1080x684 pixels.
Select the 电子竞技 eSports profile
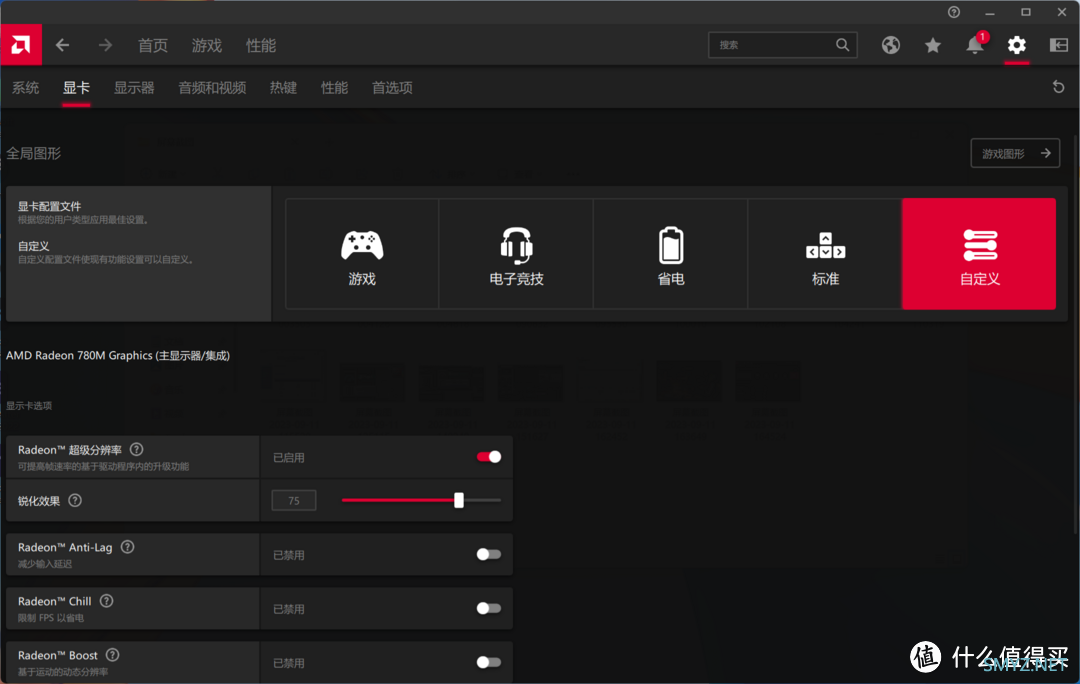(x=516, y=253)
